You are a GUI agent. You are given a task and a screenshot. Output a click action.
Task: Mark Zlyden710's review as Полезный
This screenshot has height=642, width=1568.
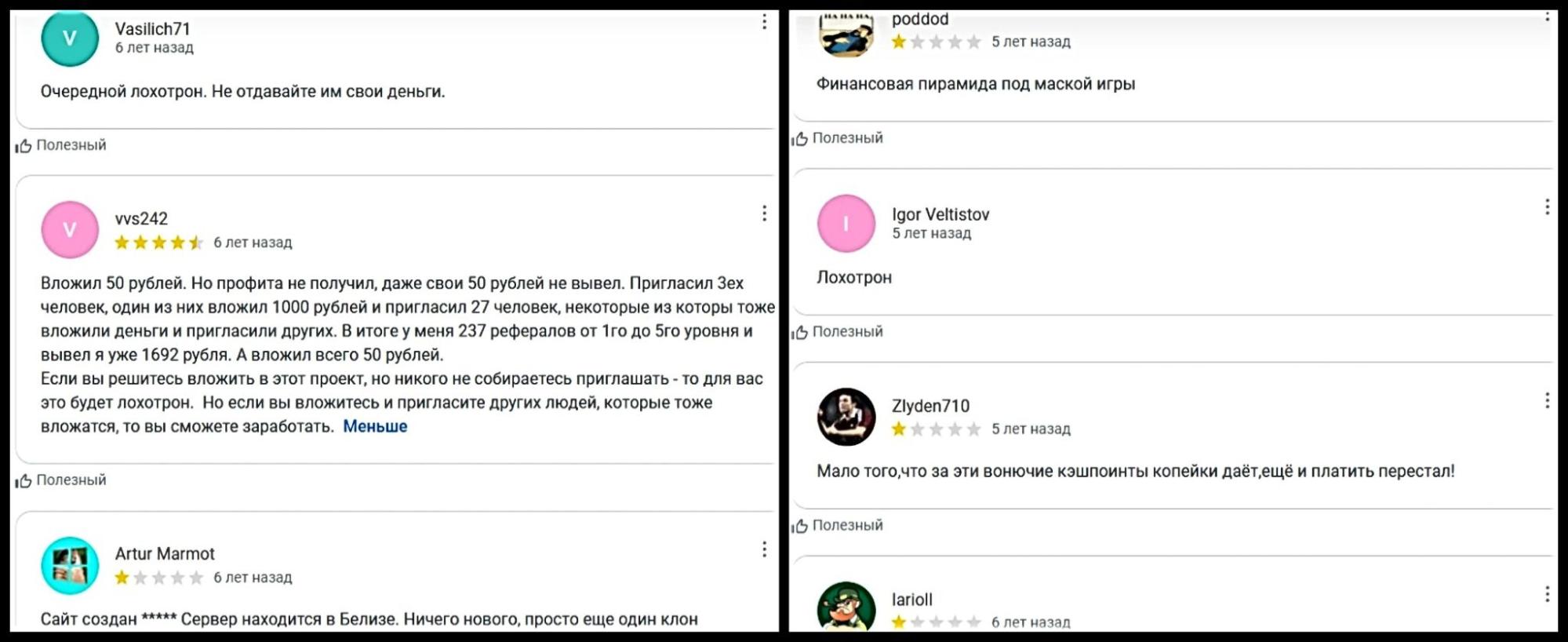pyautogui.click(x=838, y=526)
